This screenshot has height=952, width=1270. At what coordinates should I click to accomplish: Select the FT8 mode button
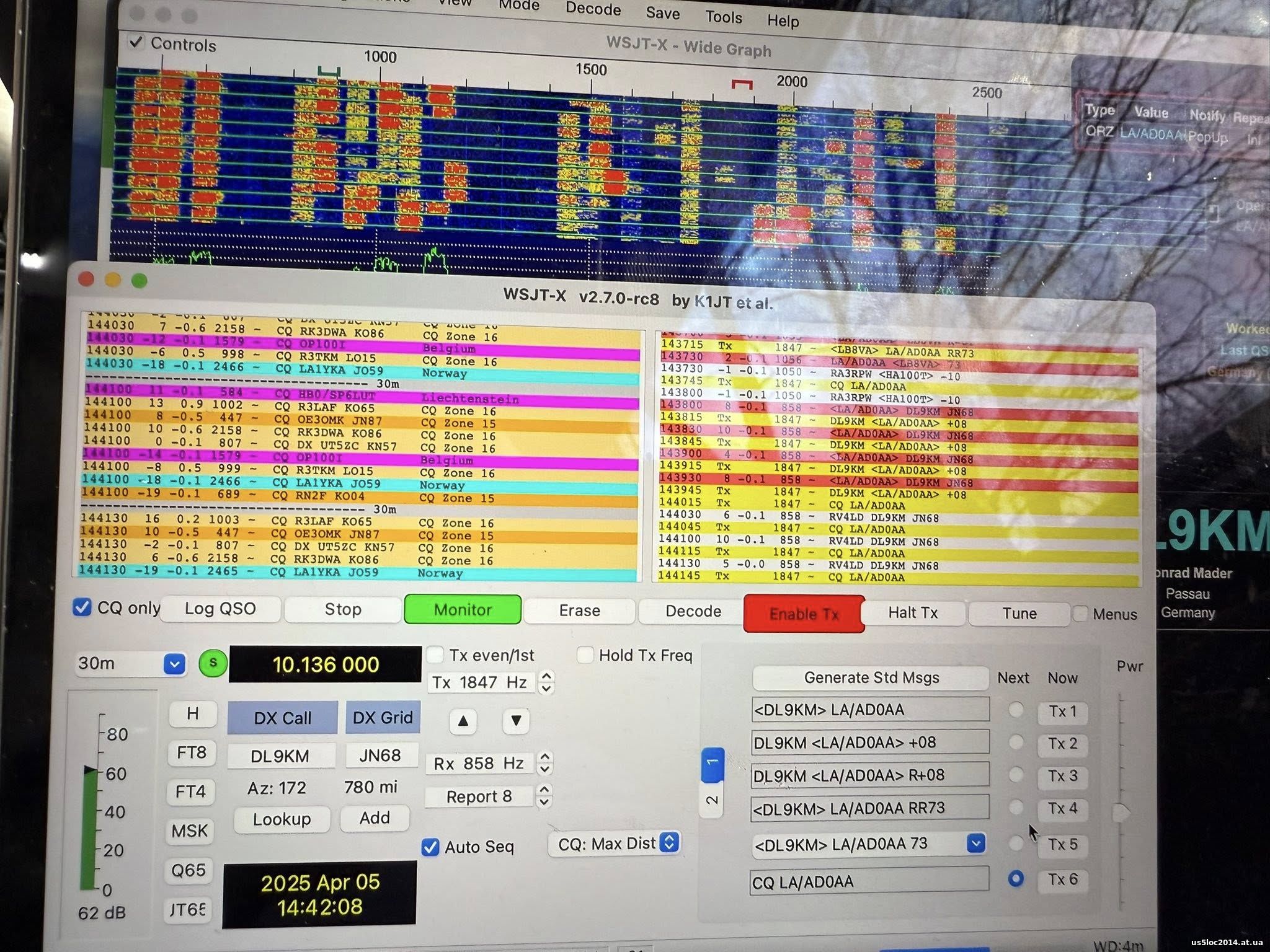pyautogui.click(x=191, y=752)
